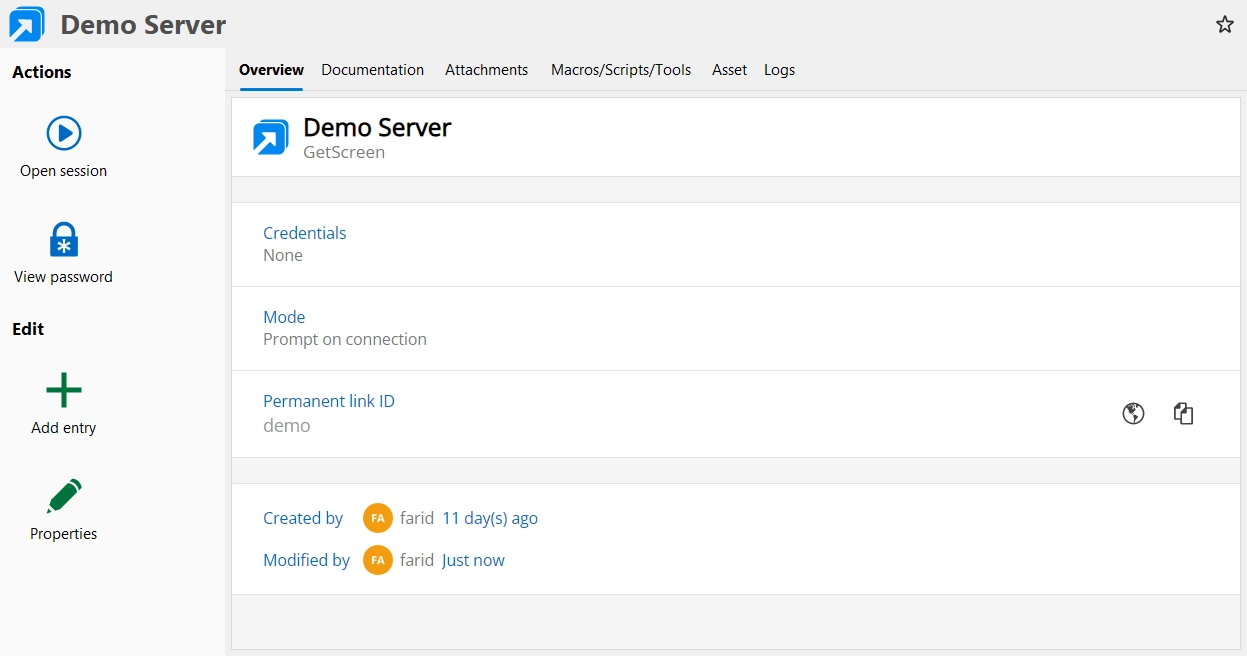Click the "Just now" modified timestamp
The image size is (1247, 656).
(473, 560)
